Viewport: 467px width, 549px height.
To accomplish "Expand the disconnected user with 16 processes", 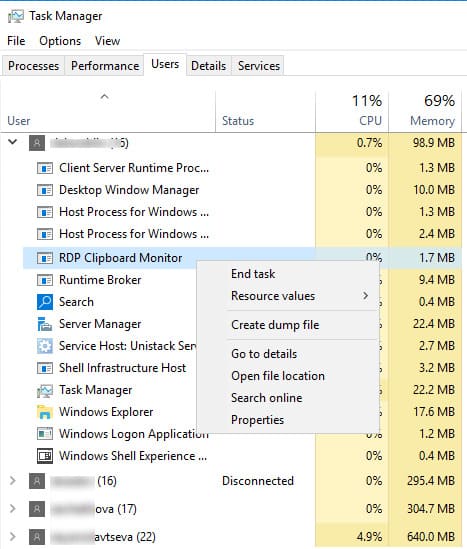I will tap(13, 481).
